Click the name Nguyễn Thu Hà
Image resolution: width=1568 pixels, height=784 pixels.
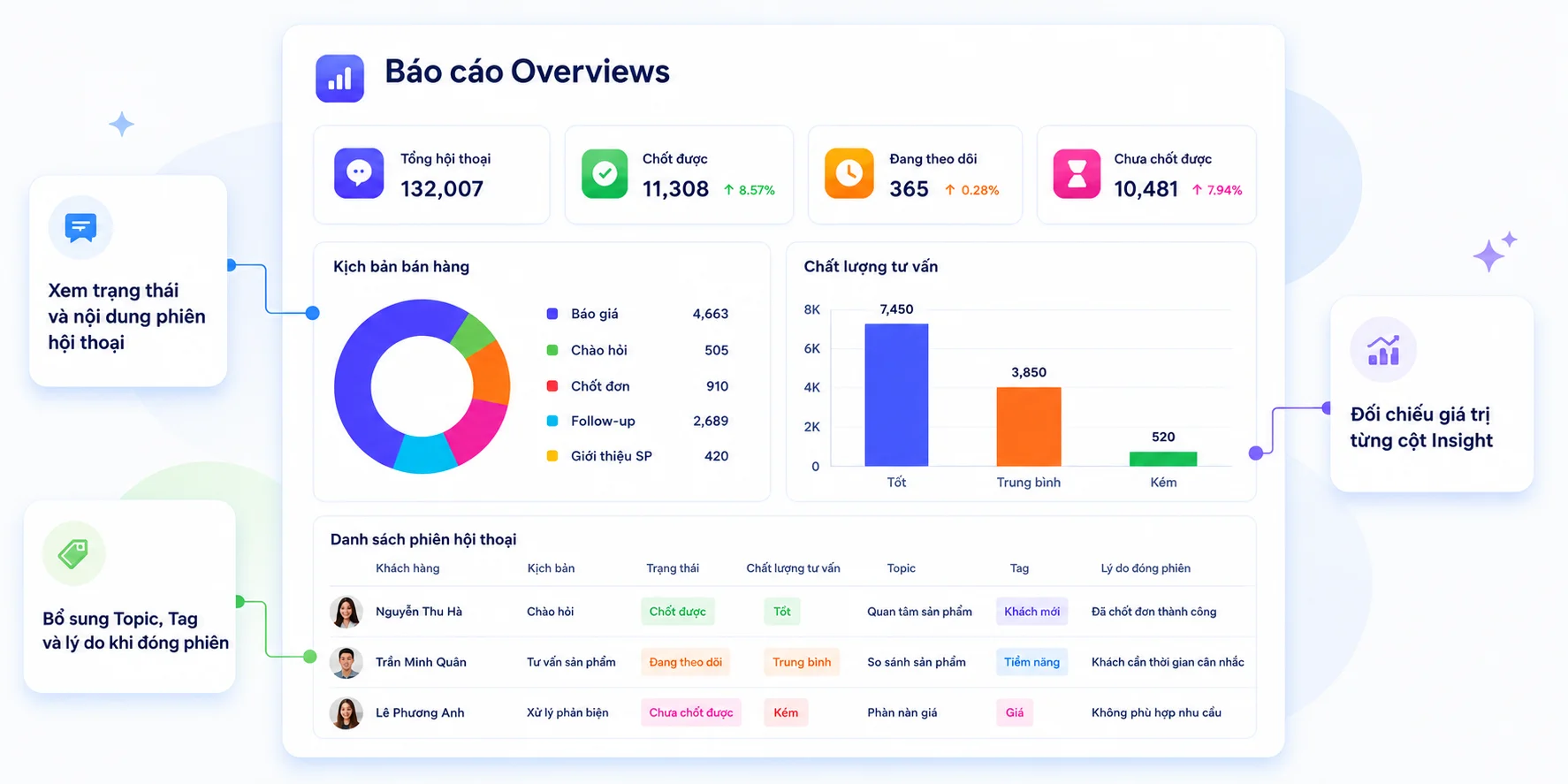coord(419,612)
